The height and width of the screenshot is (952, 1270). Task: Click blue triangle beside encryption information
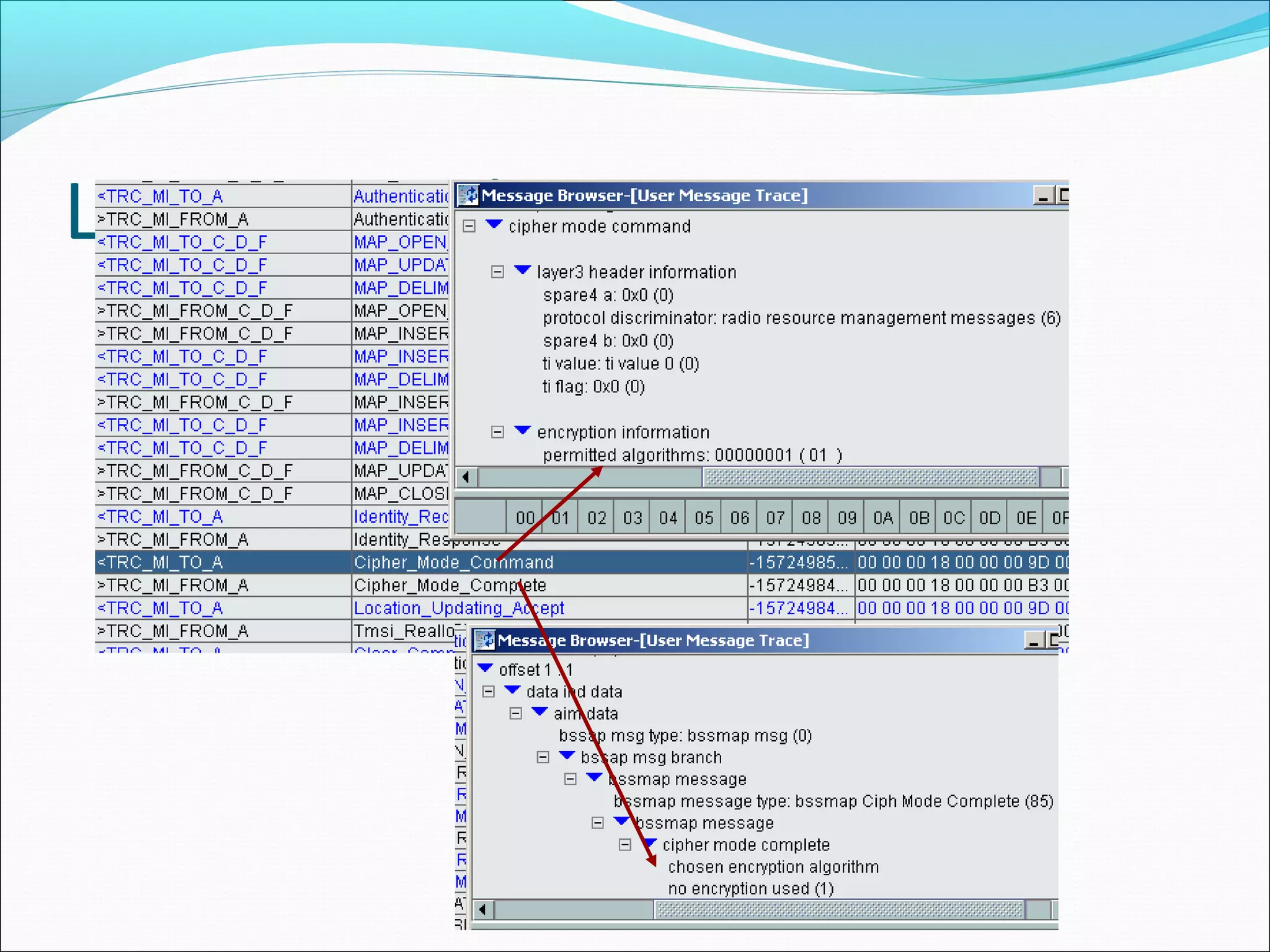(523, 430)
